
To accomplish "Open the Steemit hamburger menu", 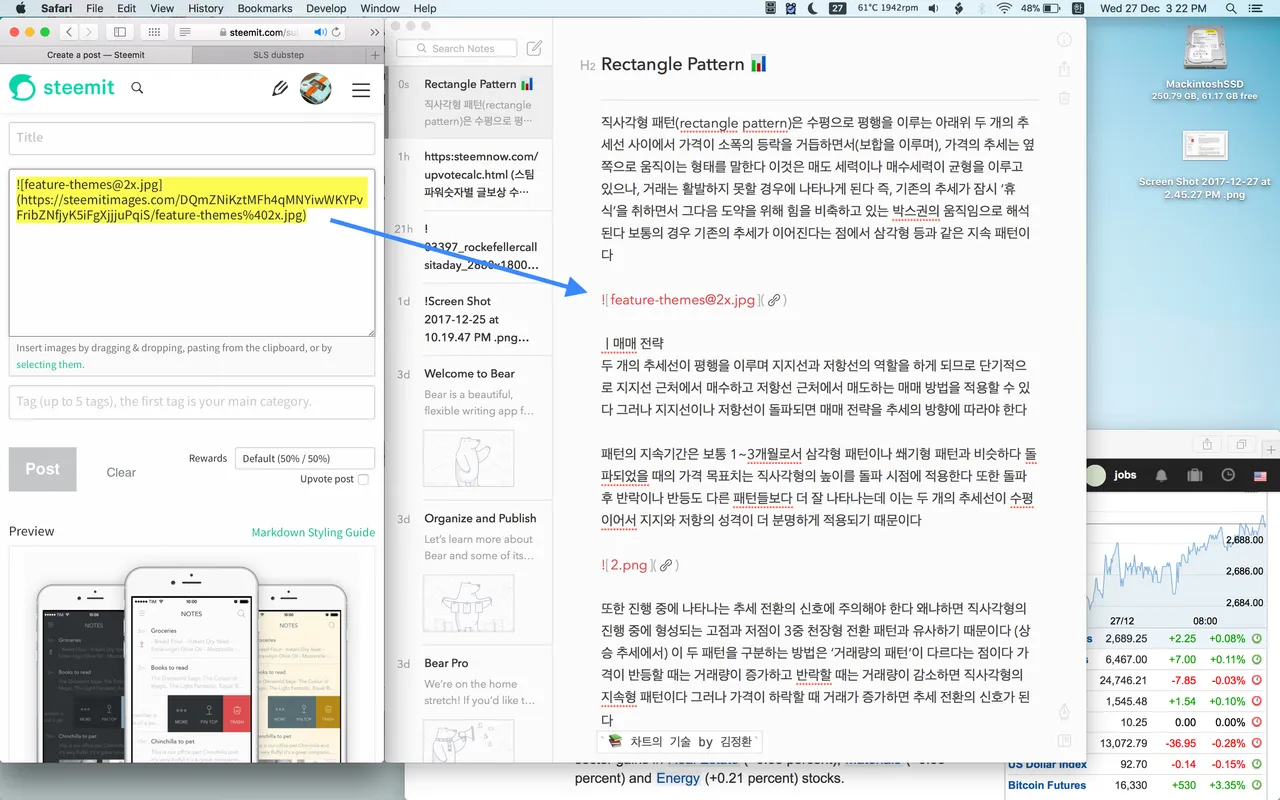I will click(361, 90).
